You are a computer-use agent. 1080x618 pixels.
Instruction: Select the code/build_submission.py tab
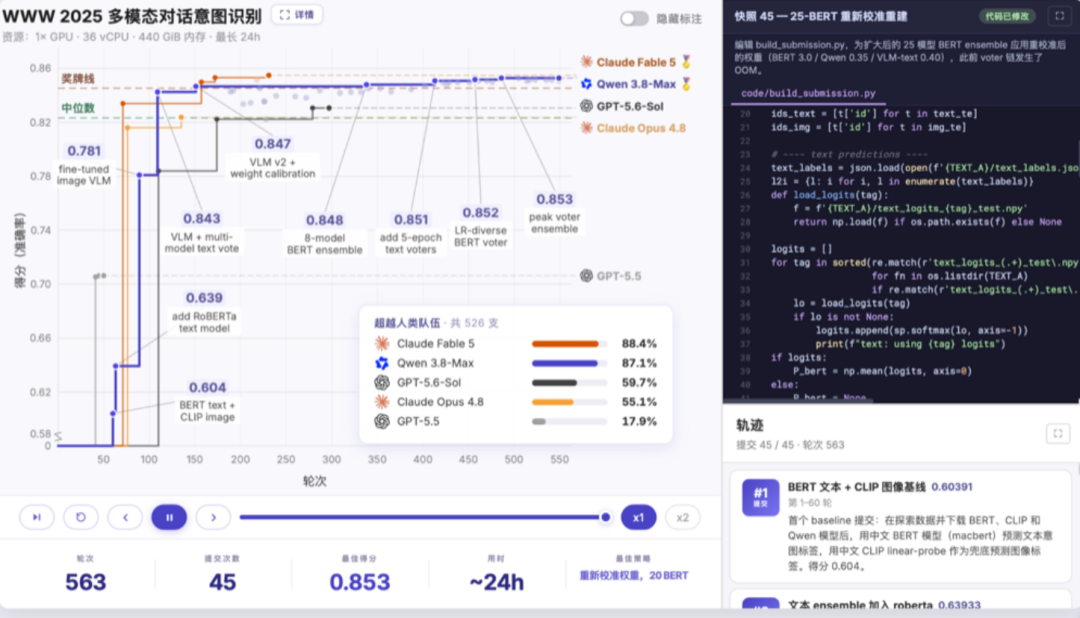coord(808,93)
